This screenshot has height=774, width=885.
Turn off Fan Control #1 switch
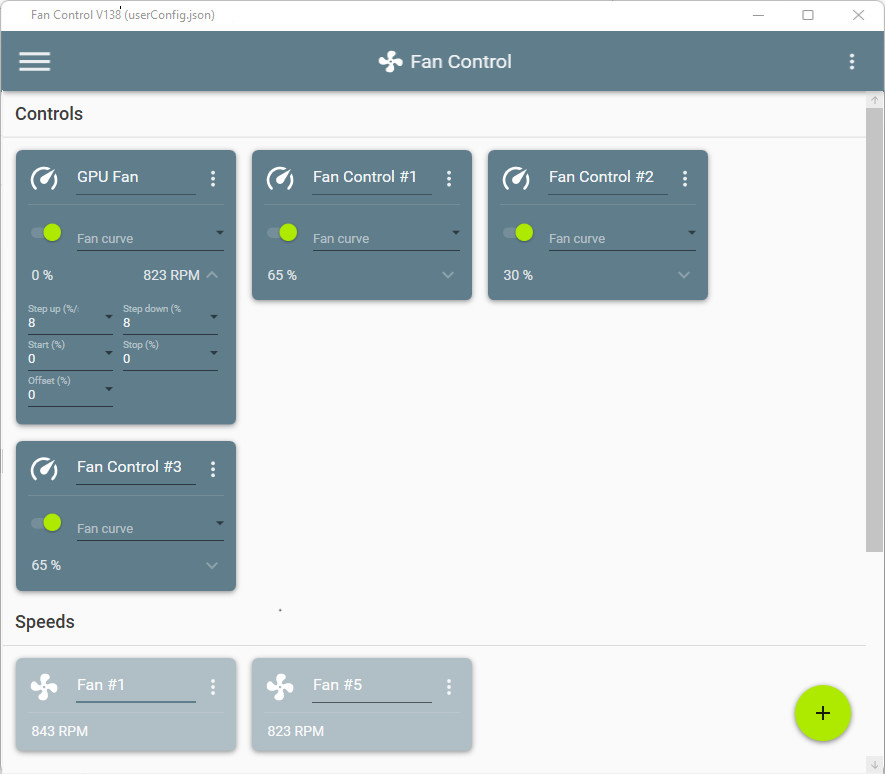282,233
